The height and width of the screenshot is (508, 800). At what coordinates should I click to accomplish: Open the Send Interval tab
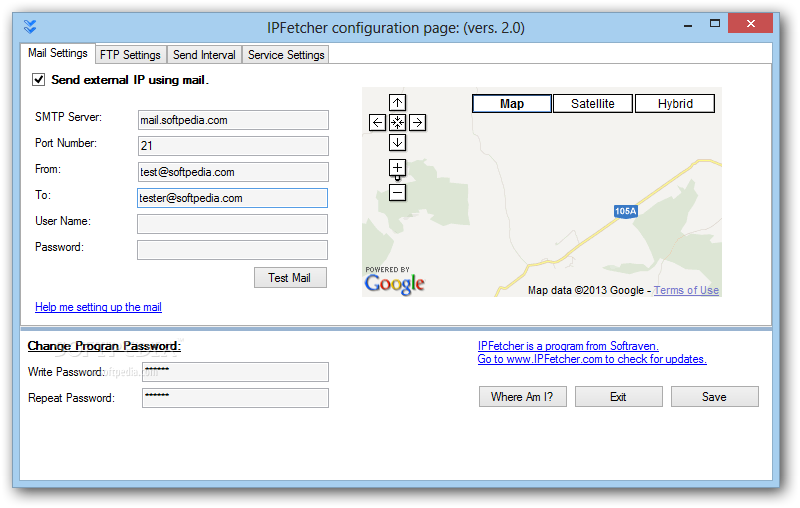coord(204,55)
